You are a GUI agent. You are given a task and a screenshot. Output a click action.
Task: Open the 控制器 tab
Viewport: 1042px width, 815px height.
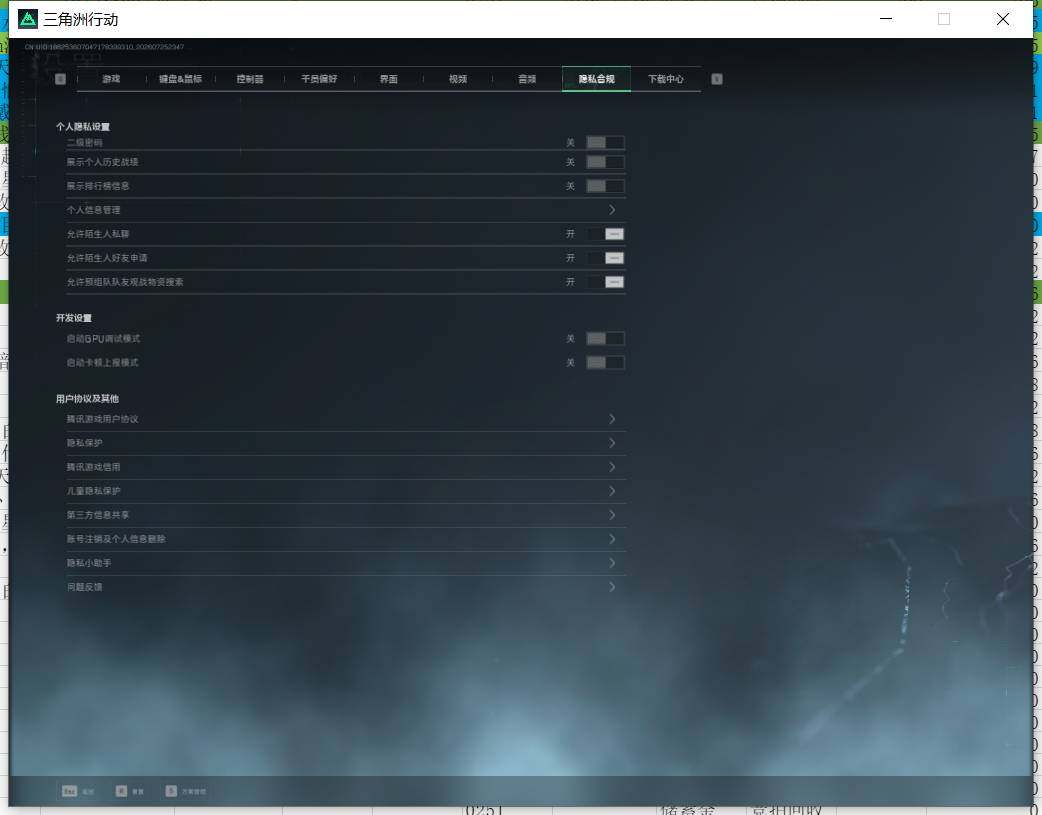[x=250, y=79]
